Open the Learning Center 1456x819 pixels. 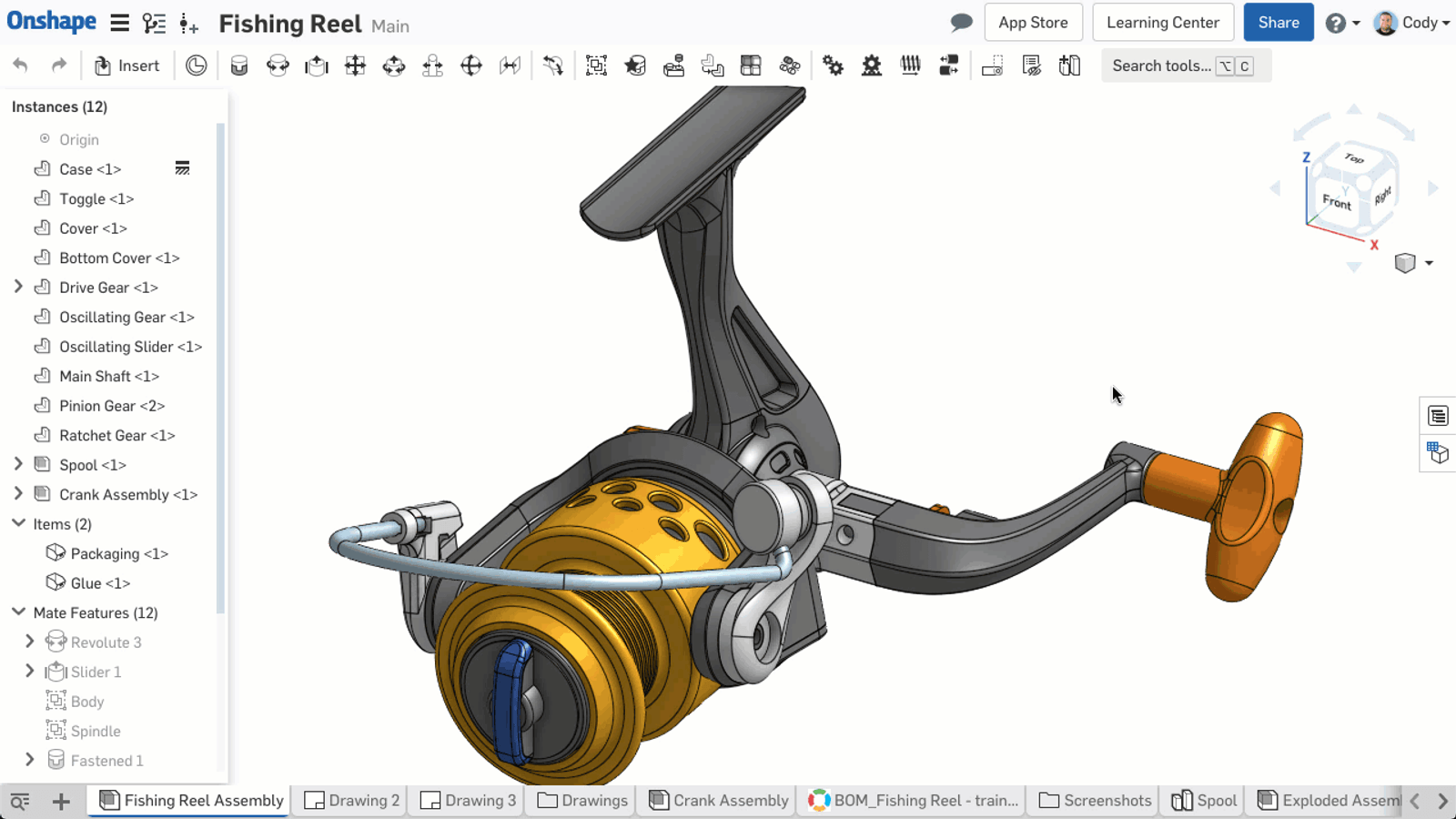click(1162, 23)
